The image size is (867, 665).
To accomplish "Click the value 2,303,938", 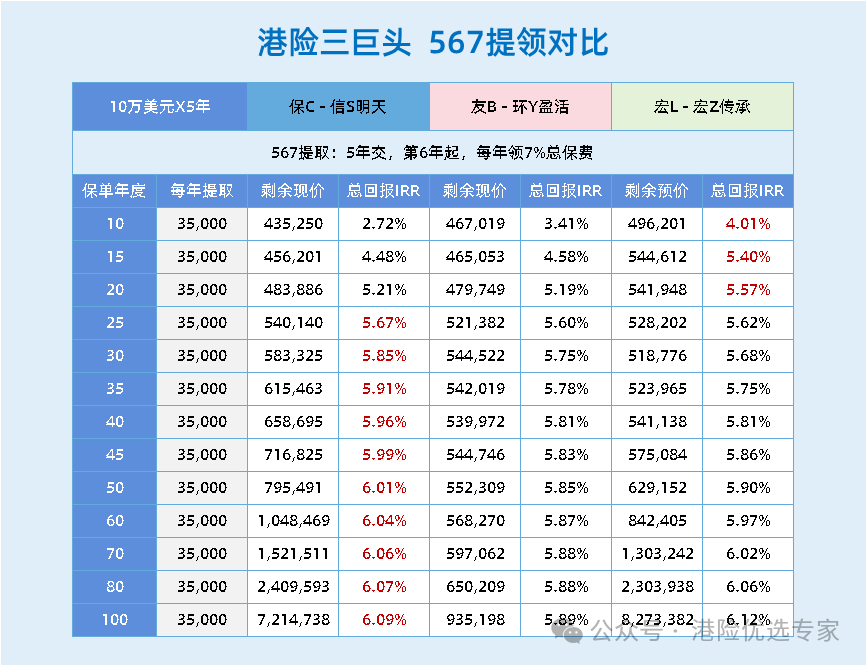I will [657, 587].
